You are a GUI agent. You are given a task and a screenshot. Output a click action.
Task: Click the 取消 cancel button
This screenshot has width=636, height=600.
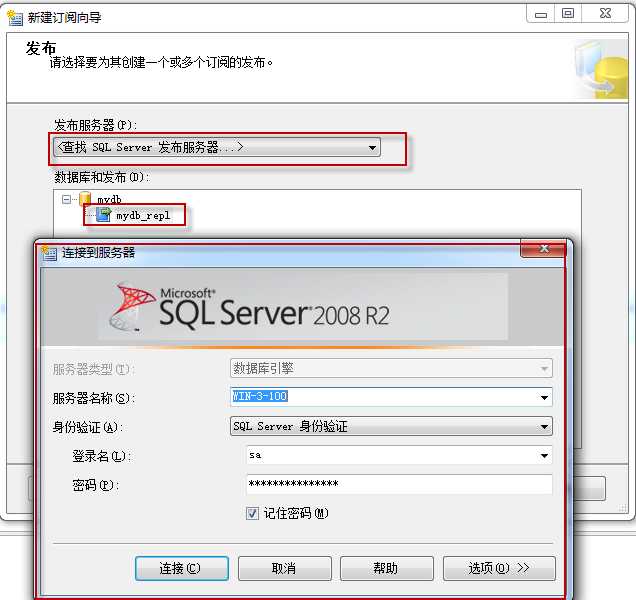coord(284,568)
